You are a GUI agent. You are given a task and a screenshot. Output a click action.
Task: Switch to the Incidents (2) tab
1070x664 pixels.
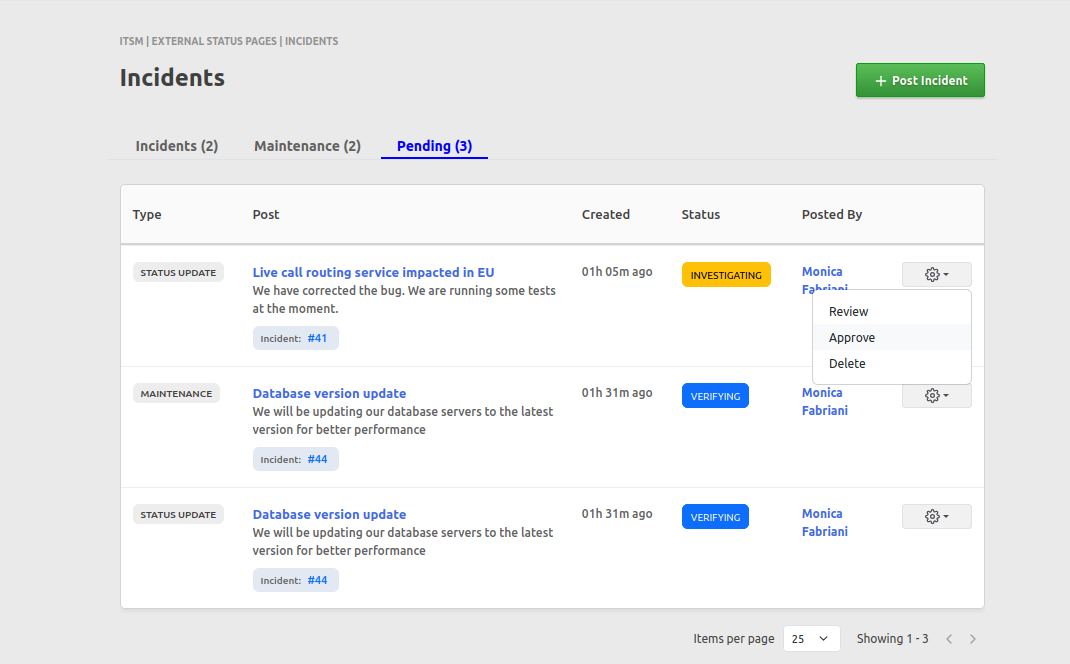coord(177,146)
